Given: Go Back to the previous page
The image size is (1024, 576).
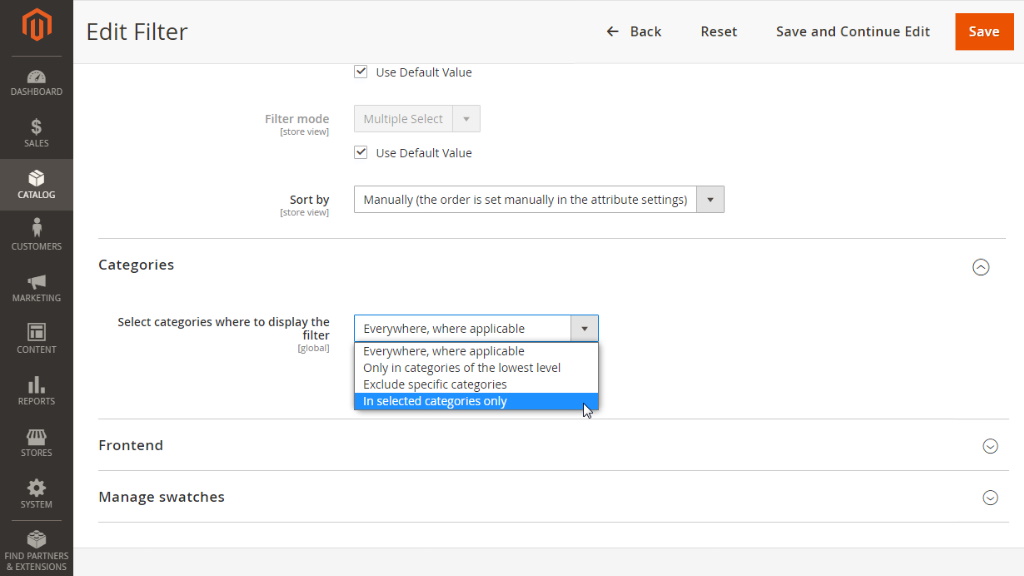Looking at the screenshot, I should tap(633, 31).
